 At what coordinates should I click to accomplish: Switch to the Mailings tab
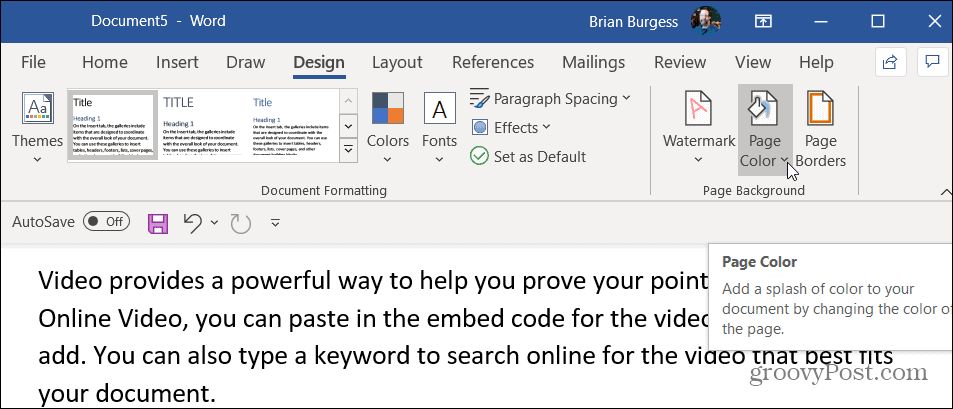pos(593,62)
